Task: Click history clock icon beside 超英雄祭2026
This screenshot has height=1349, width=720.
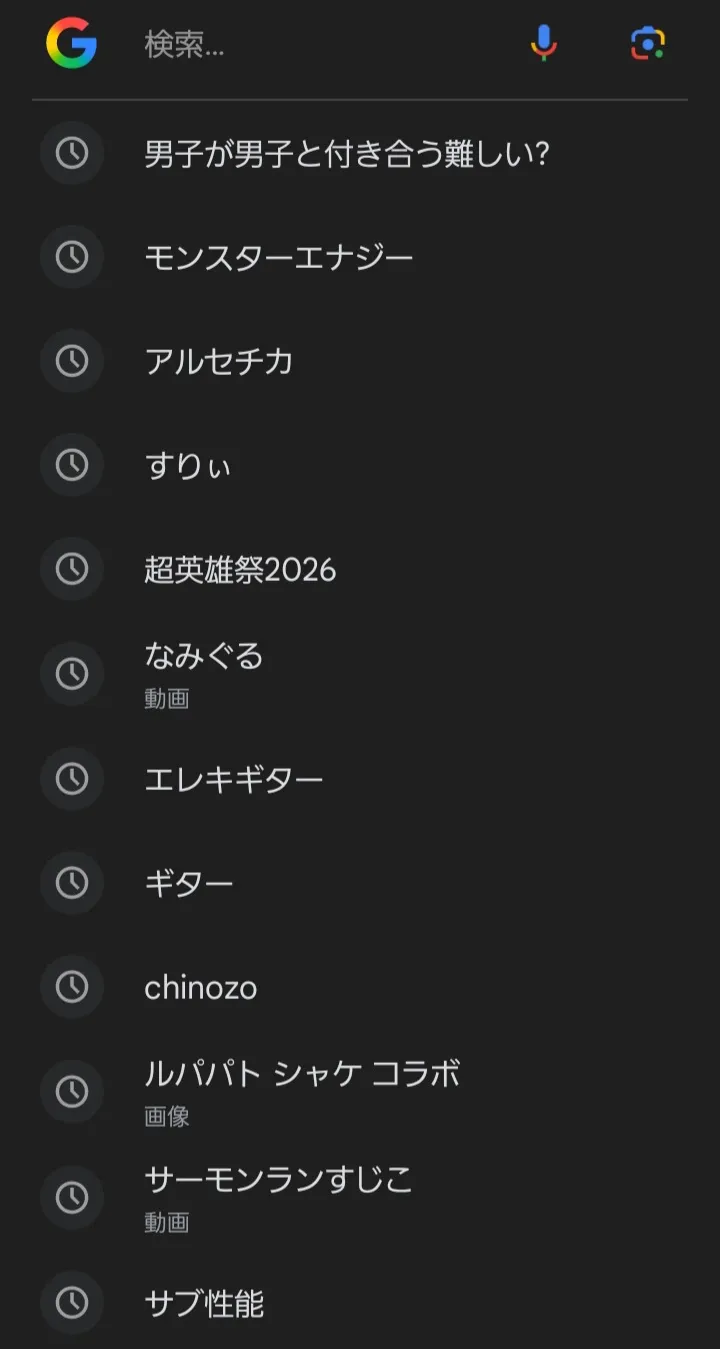Action: pos(72,570)
